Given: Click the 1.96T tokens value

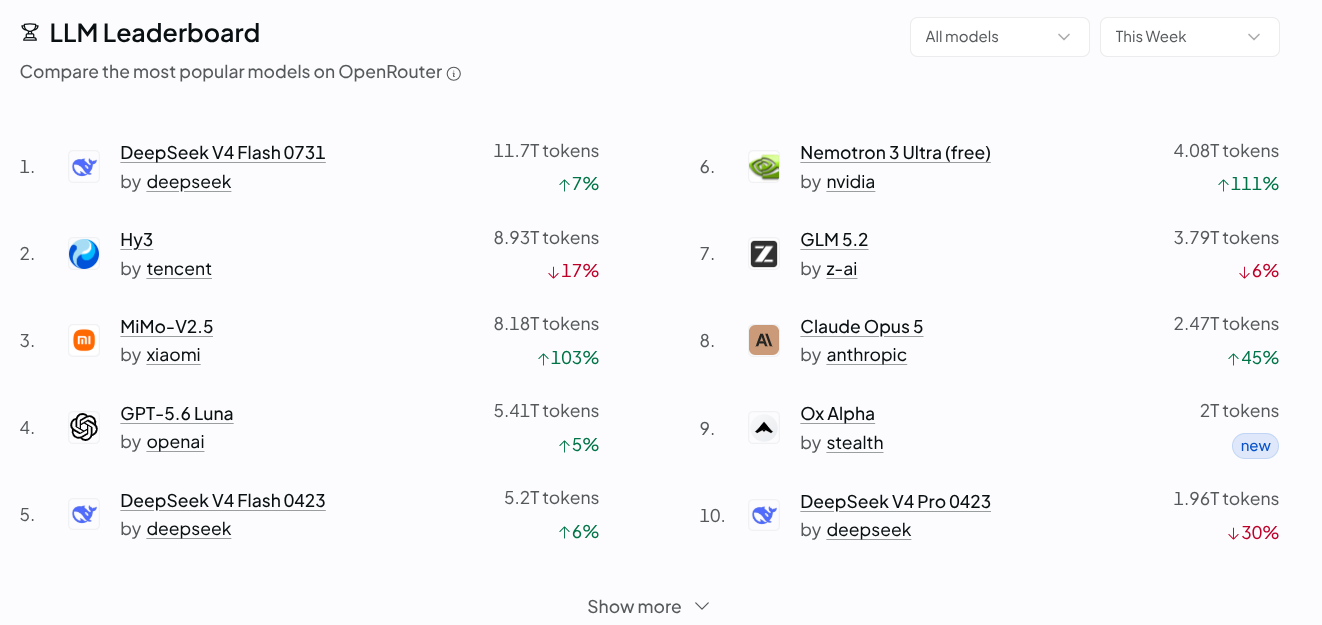Looking at the screenshot, I should [1226, 499].
